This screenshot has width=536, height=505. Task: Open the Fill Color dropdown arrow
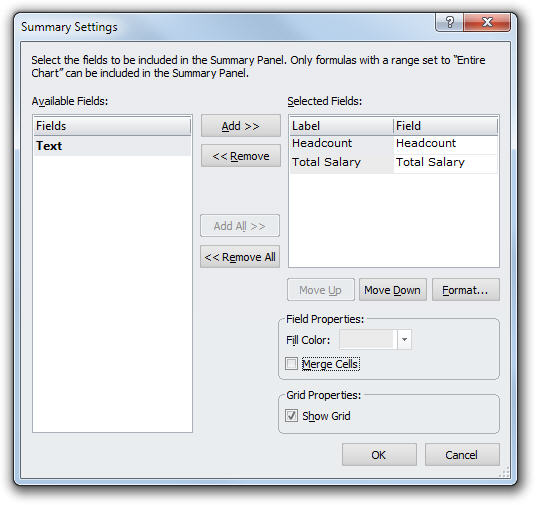404,340
